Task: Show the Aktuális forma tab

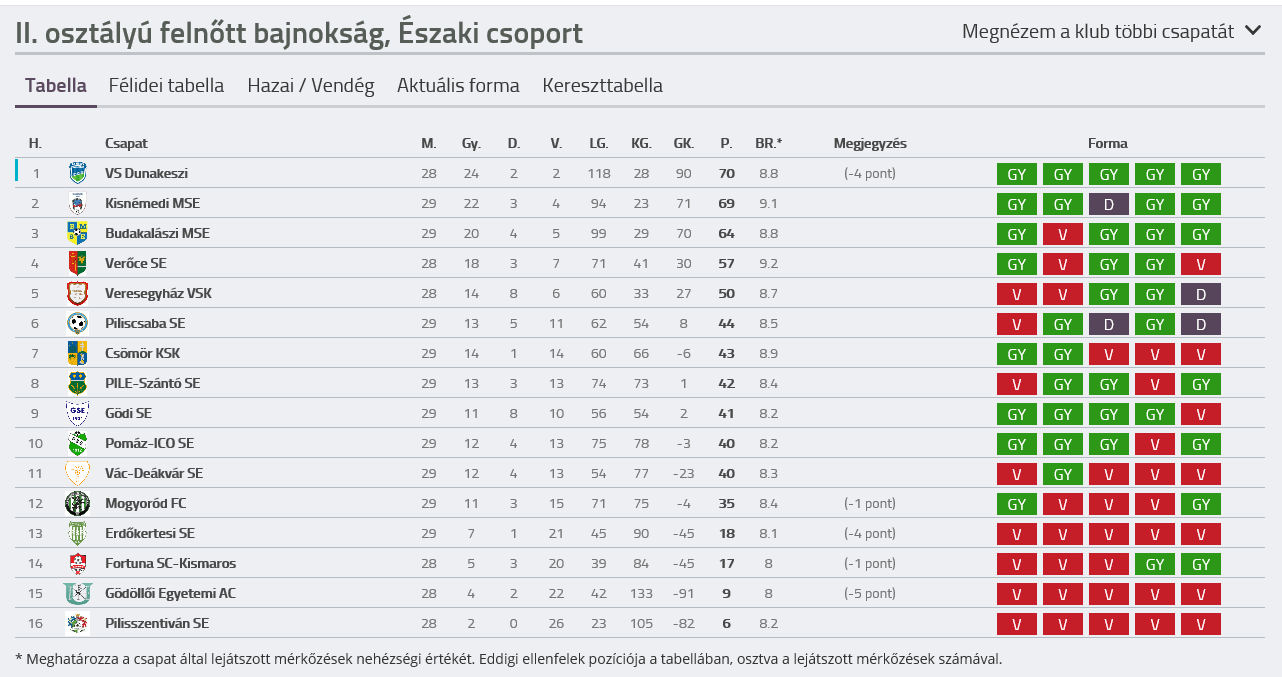Action: [x=458, y=85]
